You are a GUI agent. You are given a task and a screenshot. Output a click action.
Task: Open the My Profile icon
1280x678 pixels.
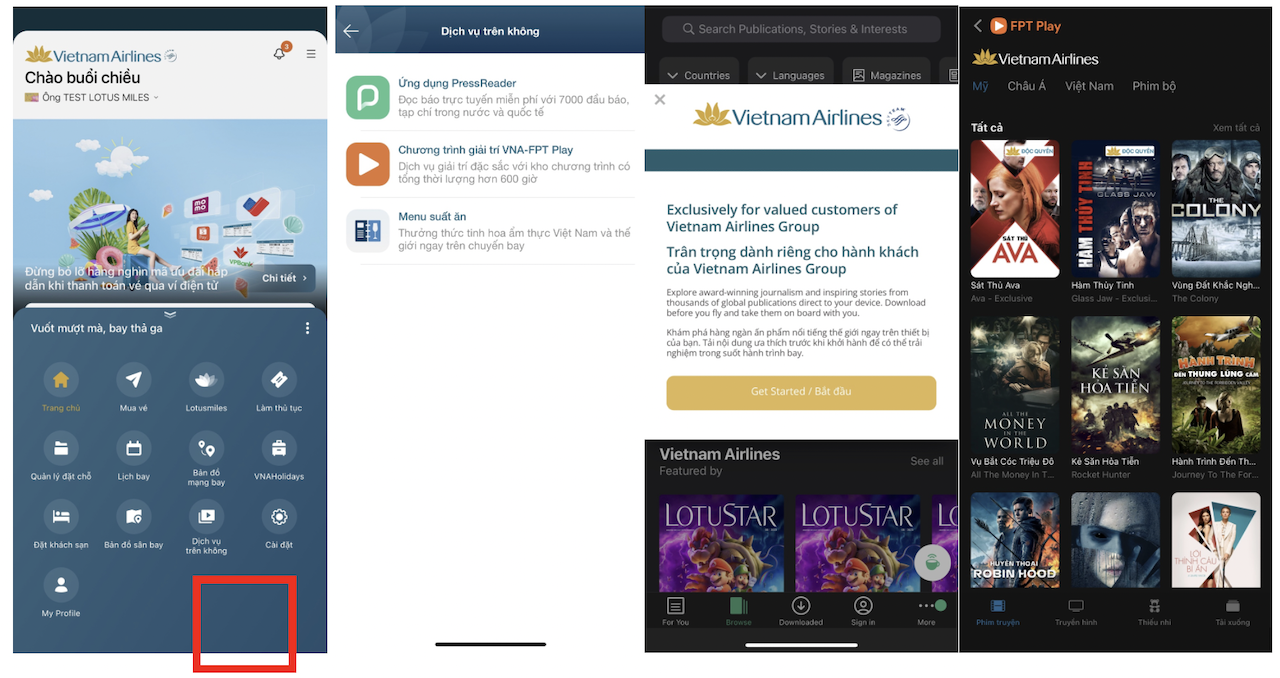coord(61,585)
